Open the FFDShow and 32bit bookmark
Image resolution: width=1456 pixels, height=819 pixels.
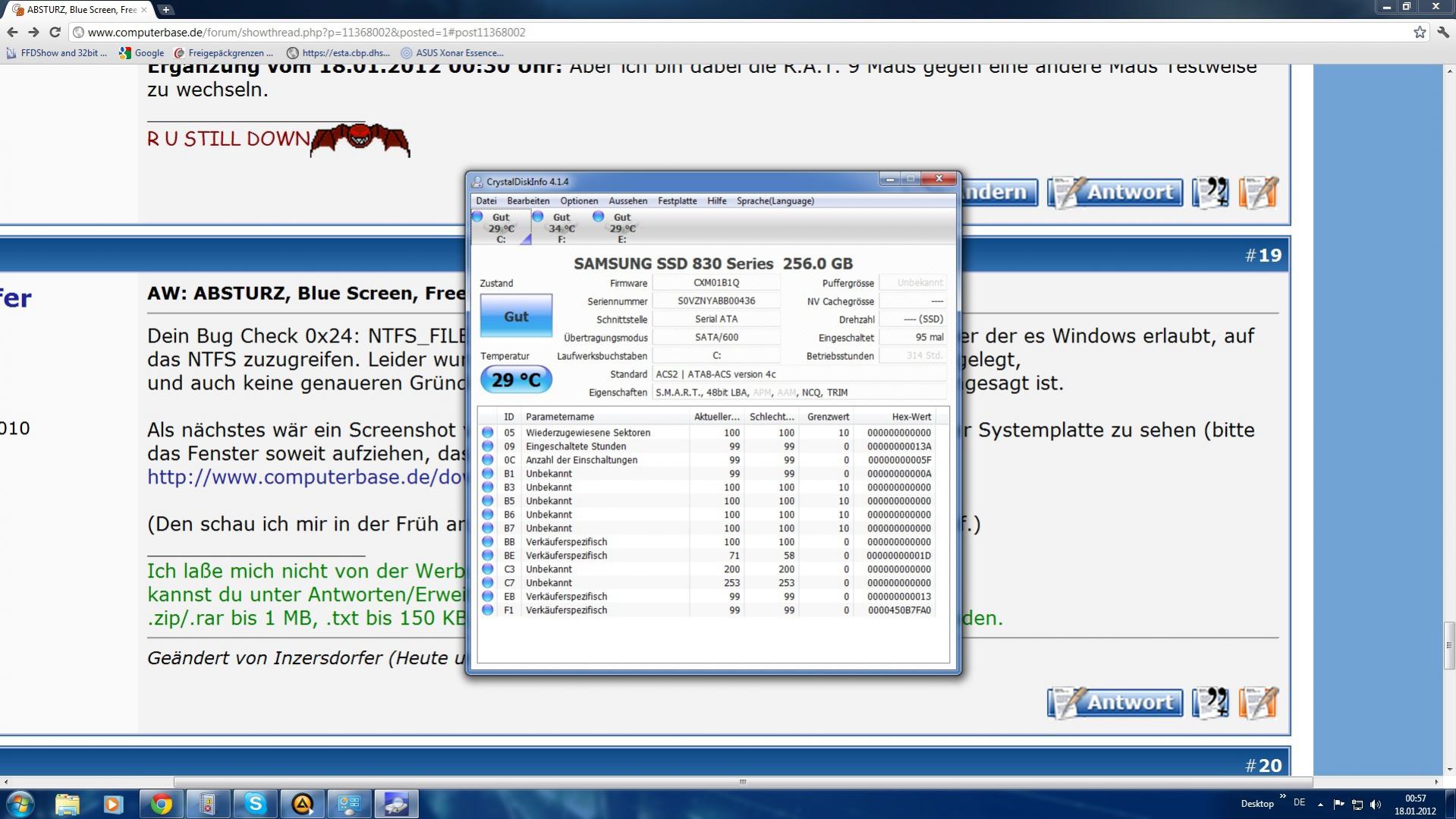(57, 53)
